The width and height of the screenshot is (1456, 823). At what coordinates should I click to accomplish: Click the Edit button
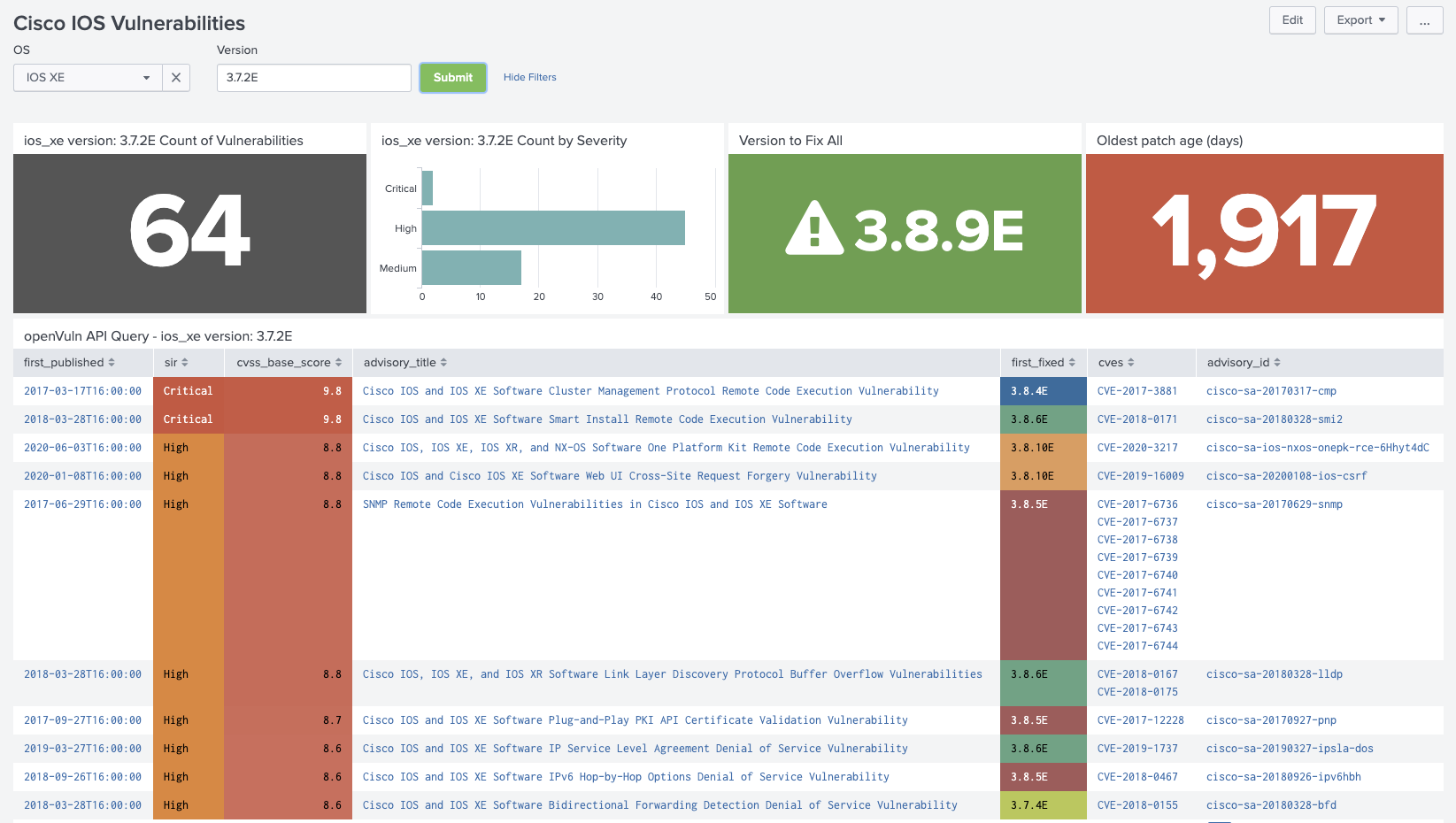point(1292,20)
